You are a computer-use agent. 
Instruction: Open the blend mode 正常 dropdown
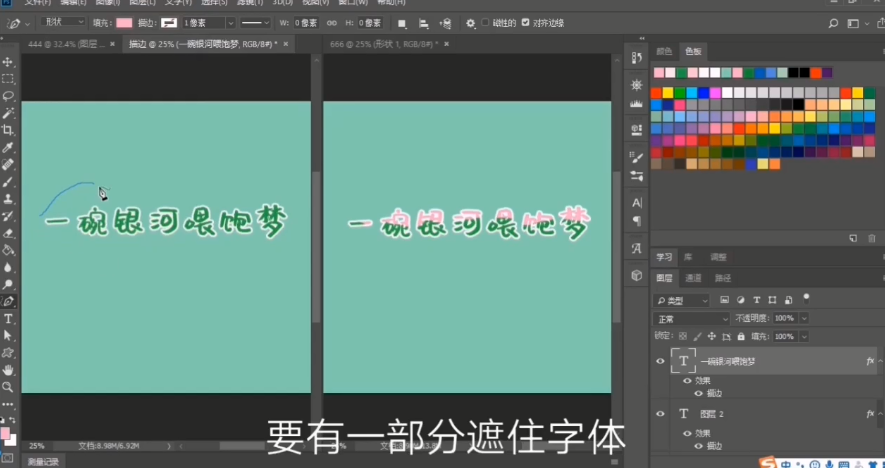click(691, 319)
